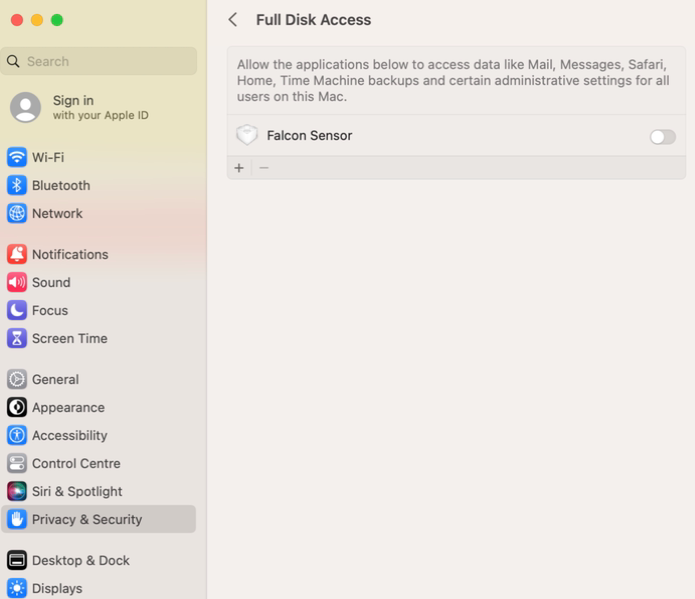Select the Bluetooth sidebar item
The width and height of the screenshot is (695, 599).
98,185
